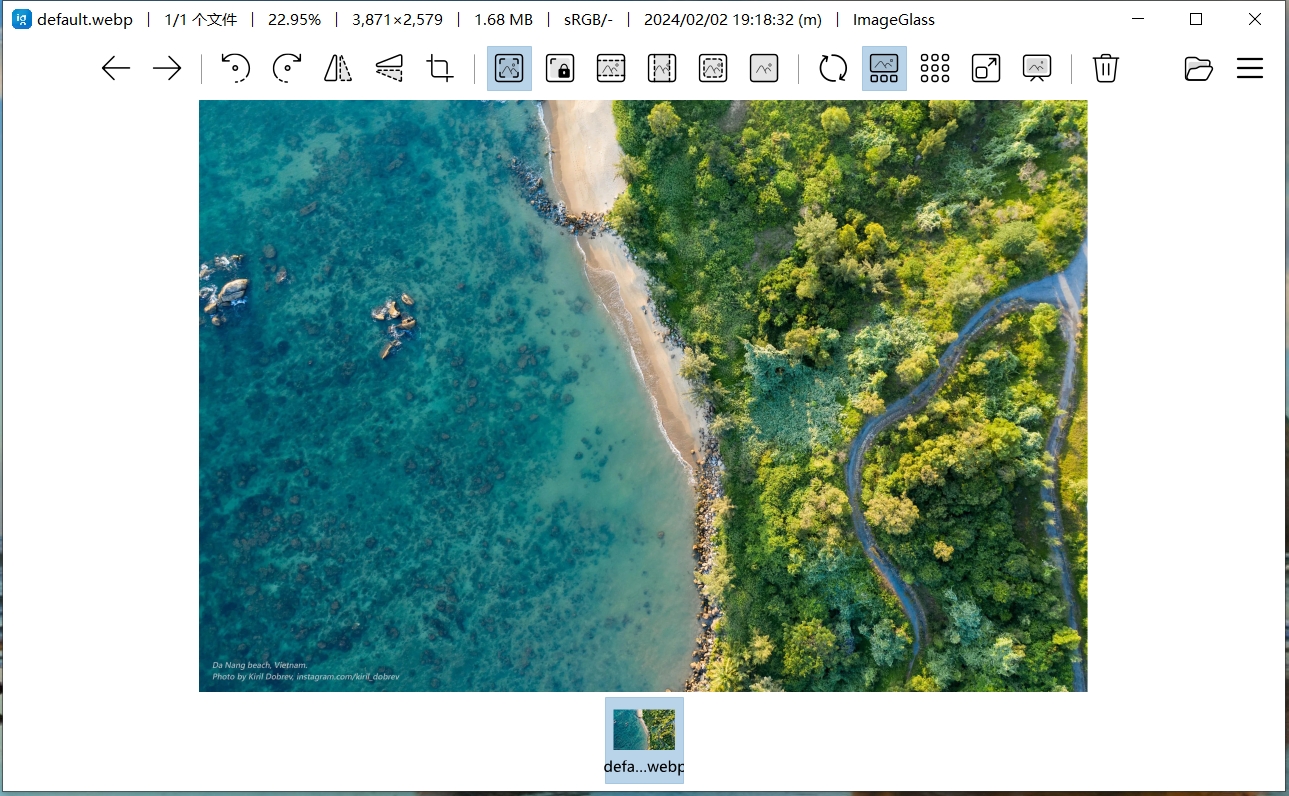Enable Scale to Fit zoom mode
The width and height of the screenshot is (1289, 796).
tap(713, 68)
